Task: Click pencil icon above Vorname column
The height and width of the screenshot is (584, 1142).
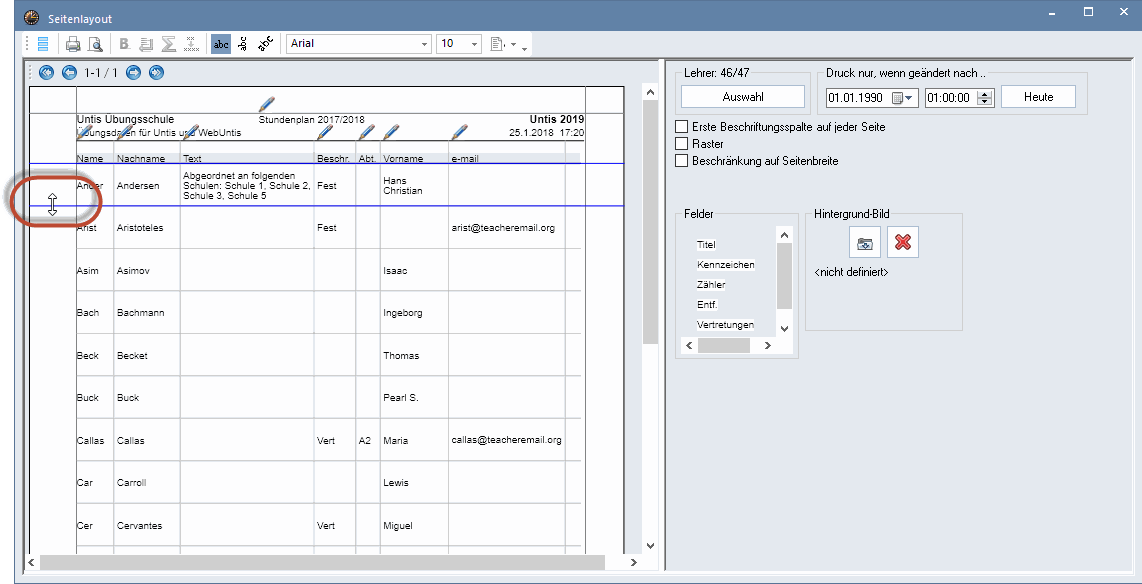Action: 392,132
